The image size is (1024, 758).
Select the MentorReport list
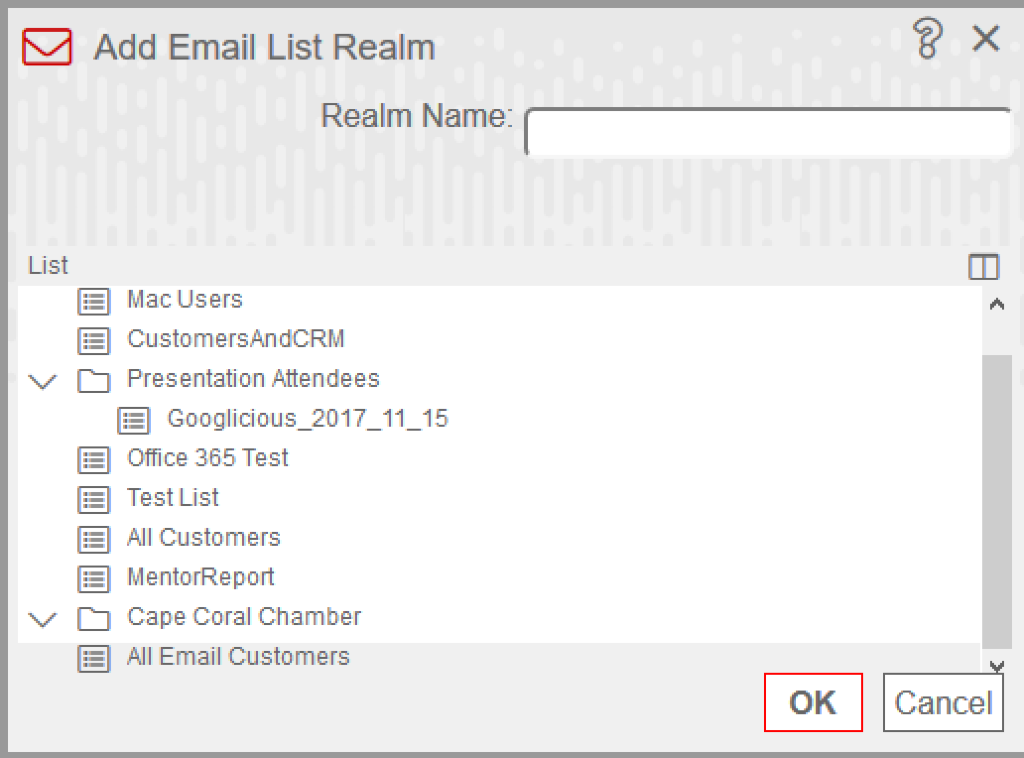(x=200, y=577)
